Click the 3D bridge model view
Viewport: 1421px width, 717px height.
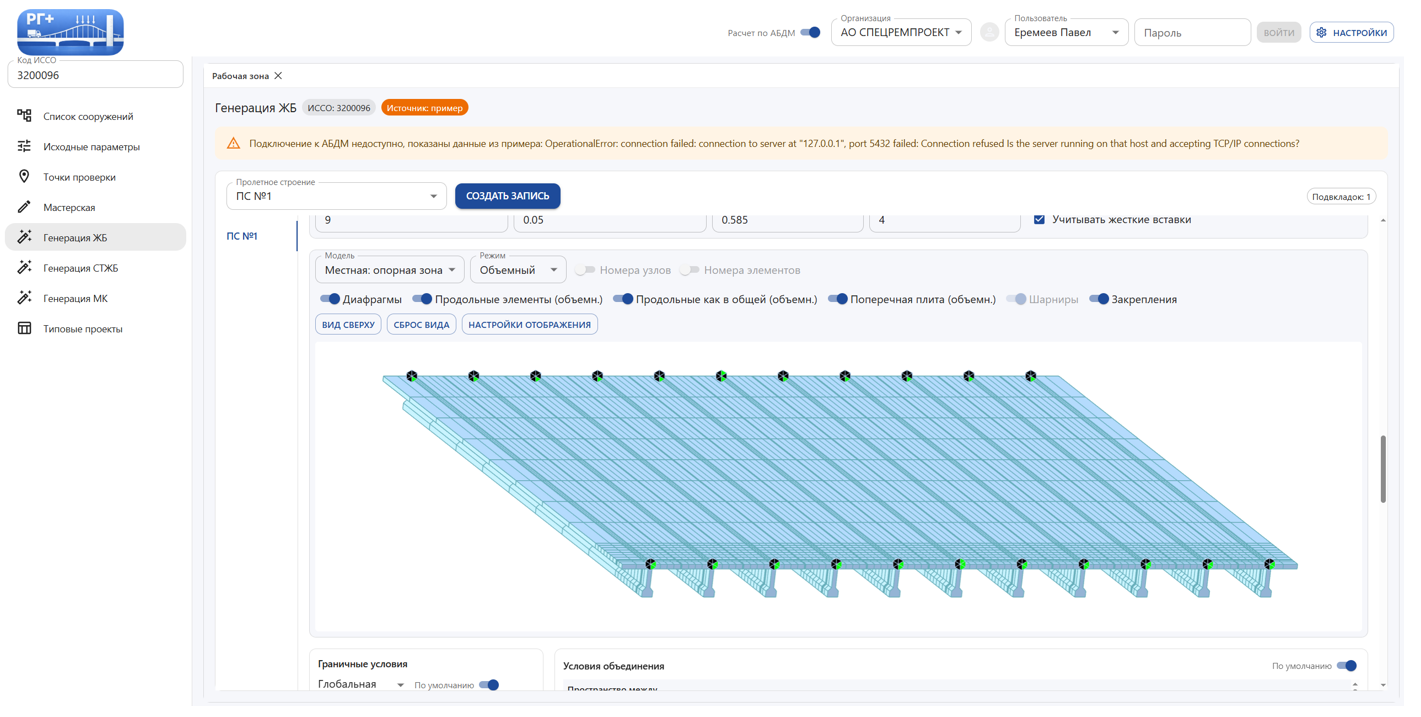point(838,487)
